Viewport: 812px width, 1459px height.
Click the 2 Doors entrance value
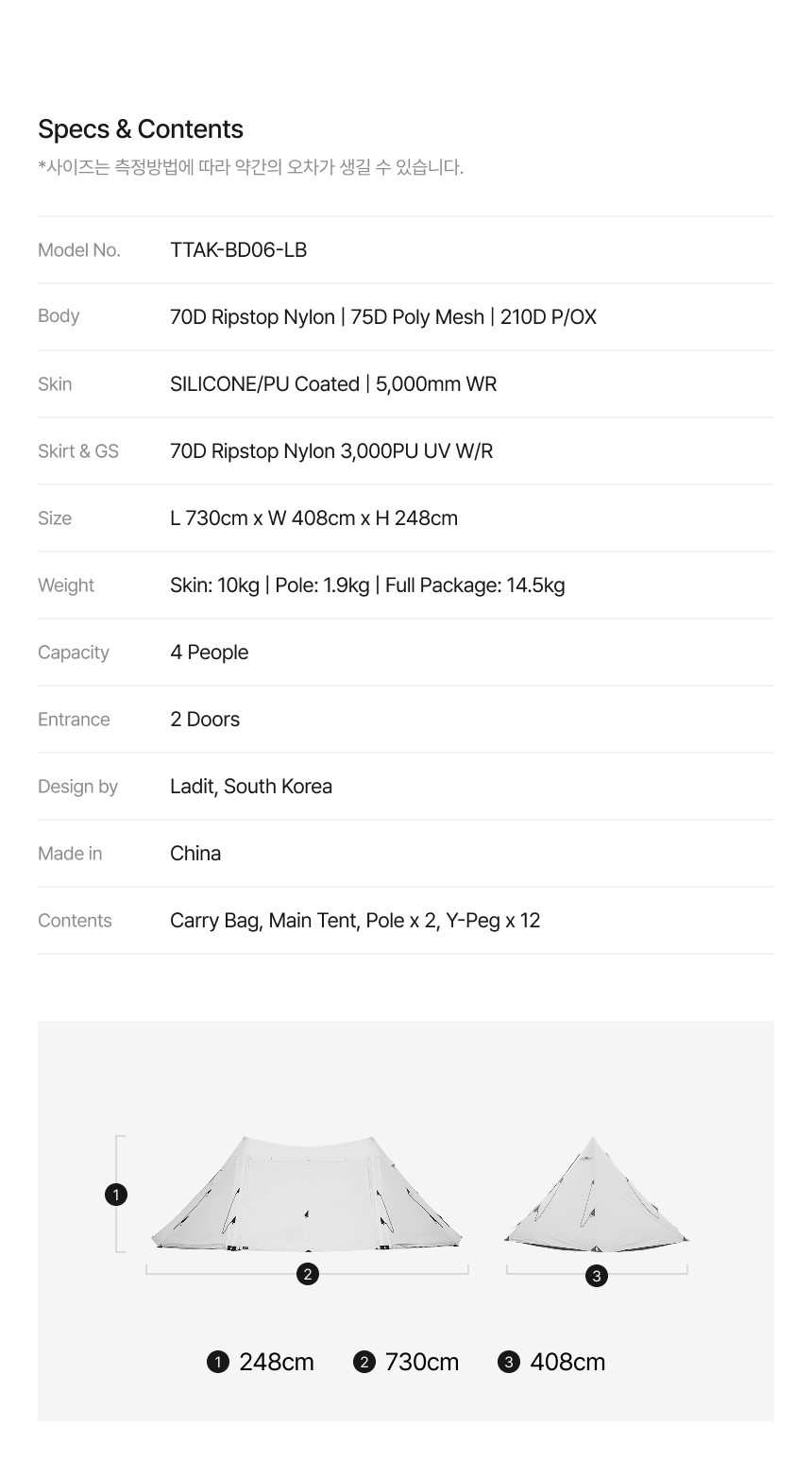pyautogui.click(x=205, y=720)
